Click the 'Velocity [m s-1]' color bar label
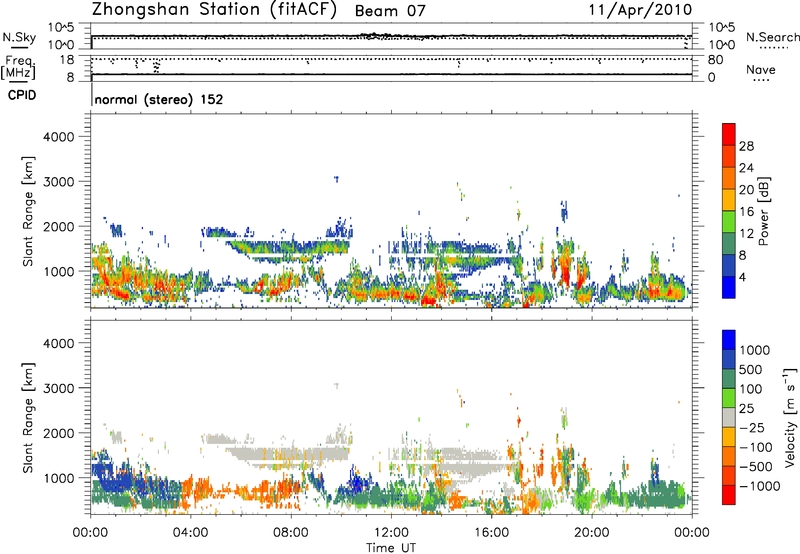Viewport: 800px width, 554px height. (x=789, y=417)
